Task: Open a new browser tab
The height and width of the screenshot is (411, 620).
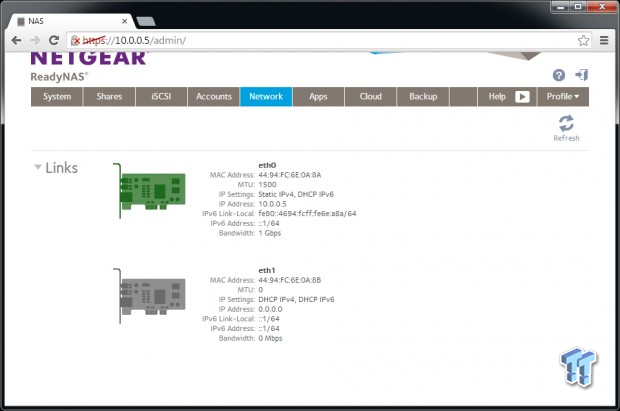Action: pyautogui.click(x=146, y=21)
